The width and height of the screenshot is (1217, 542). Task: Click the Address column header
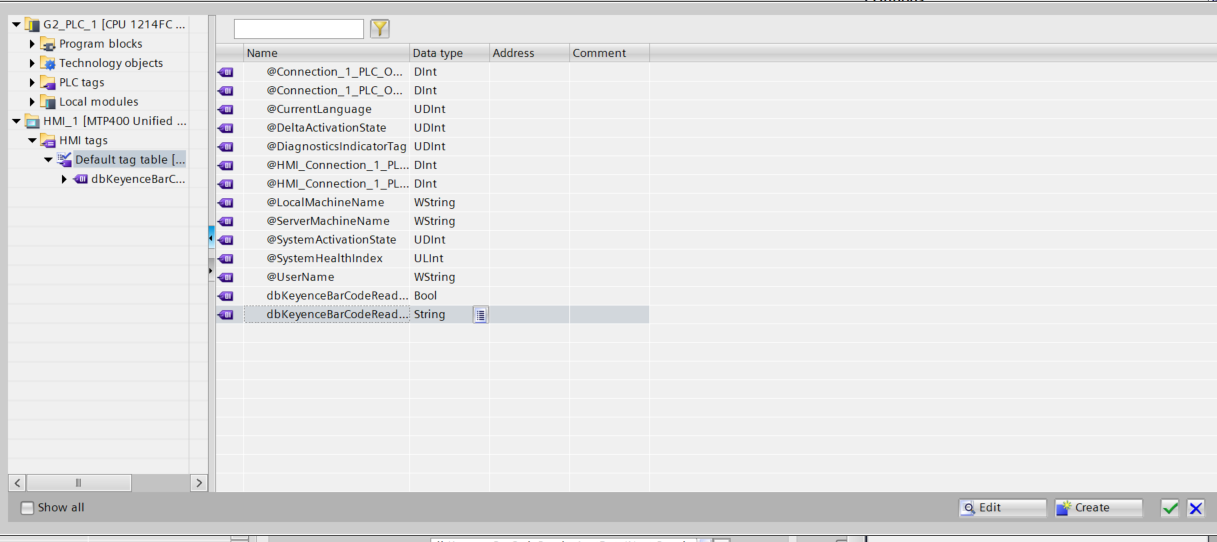529,53
